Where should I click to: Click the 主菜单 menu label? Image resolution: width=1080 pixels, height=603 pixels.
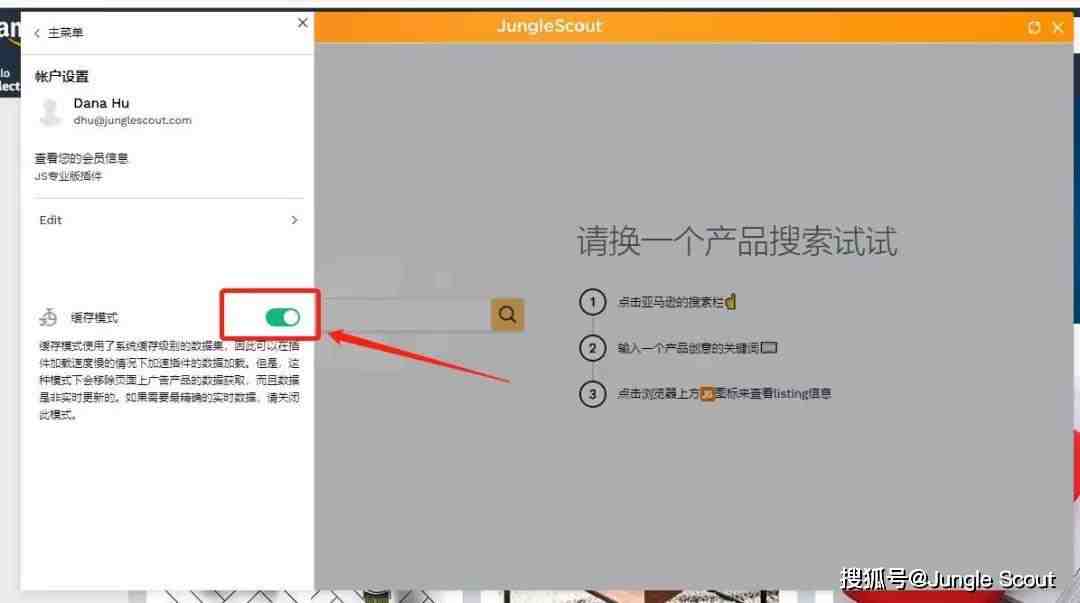[65, 33]
